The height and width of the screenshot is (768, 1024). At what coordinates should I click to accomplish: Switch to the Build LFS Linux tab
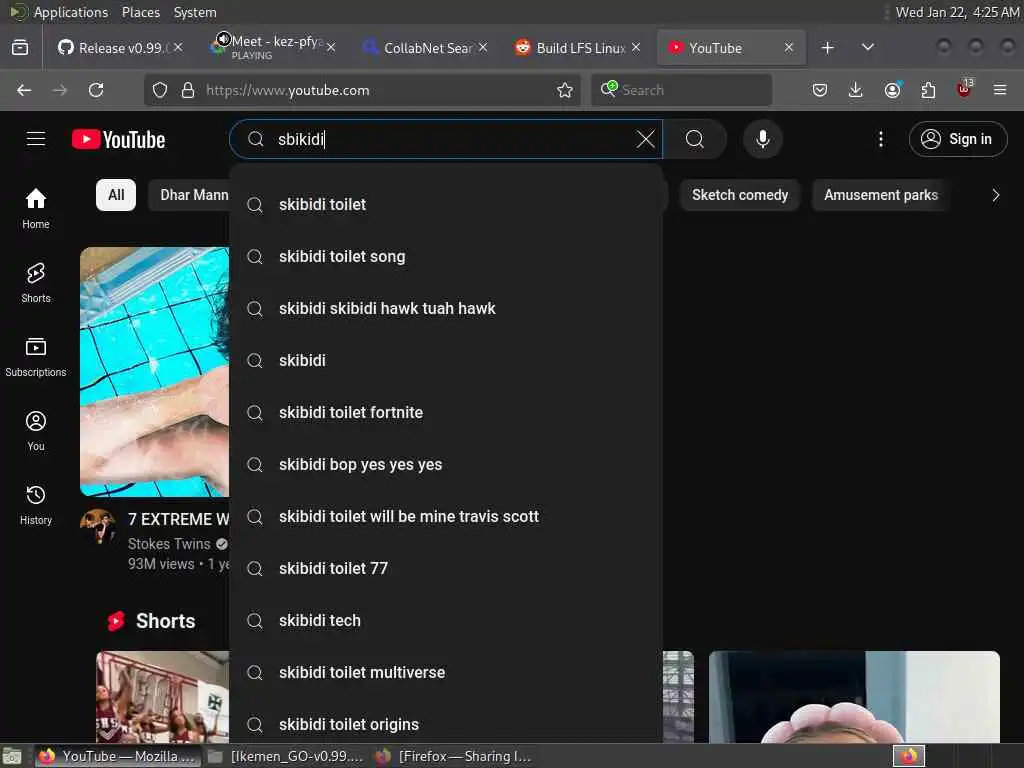coord(577,48)
